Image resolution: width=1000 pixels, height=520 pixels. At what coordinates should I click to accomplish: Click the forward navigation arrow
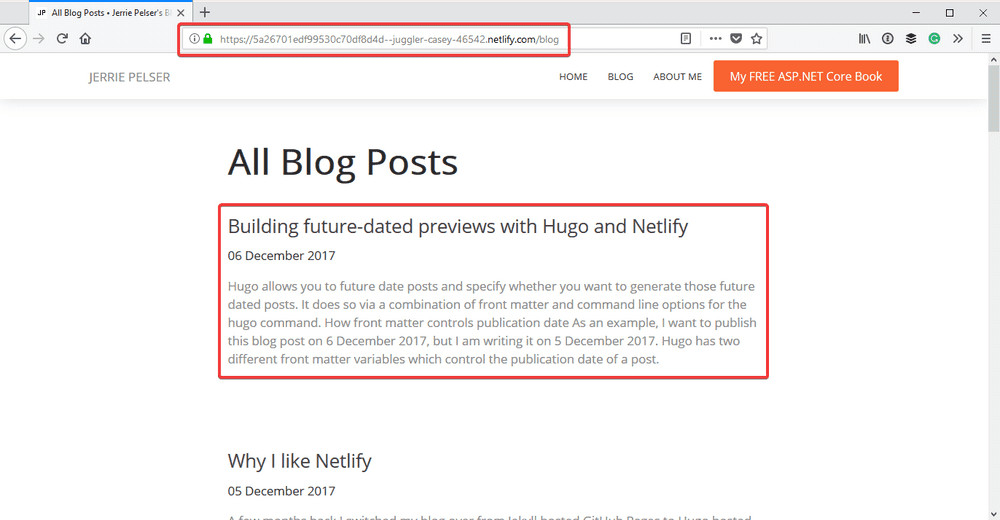pos(39,39)
